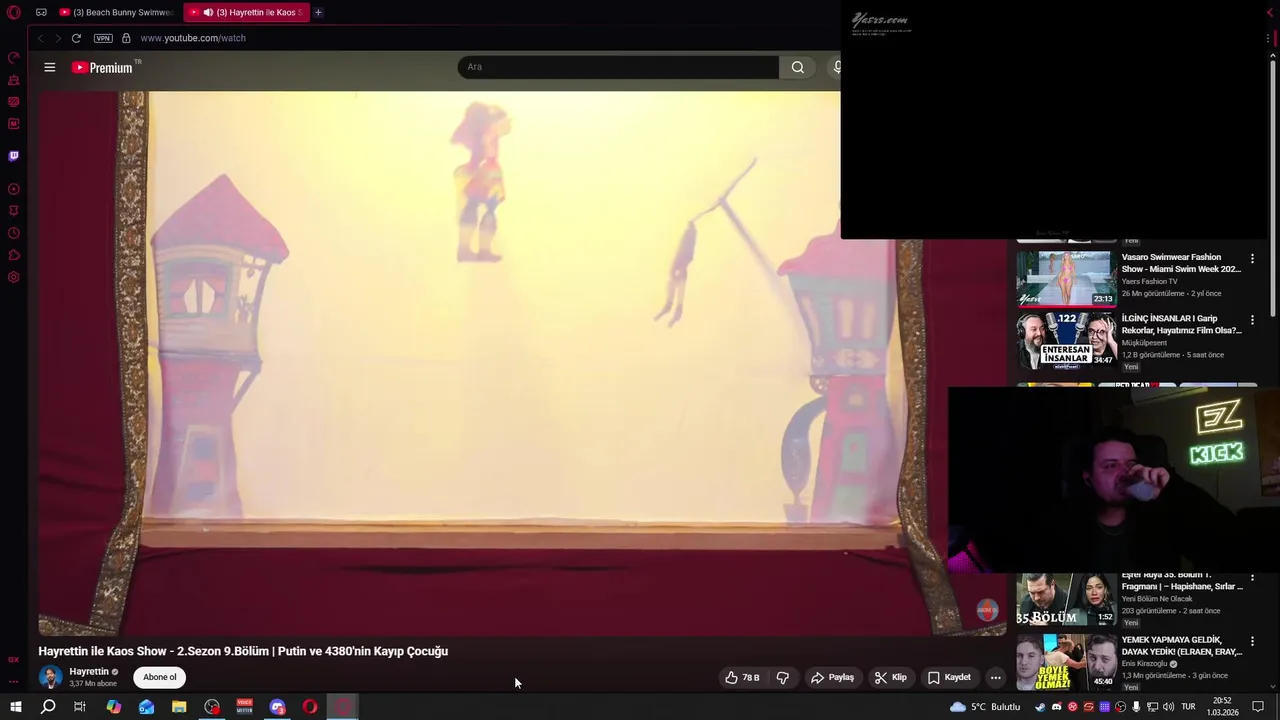Open Yemek Yapmaya Geldik video thumbnail

click(x=1066, y=661)
